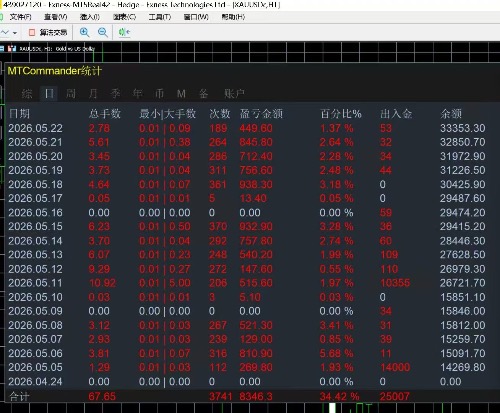
Task: Open the 查看(V) menu
Action: coord(56,17)
